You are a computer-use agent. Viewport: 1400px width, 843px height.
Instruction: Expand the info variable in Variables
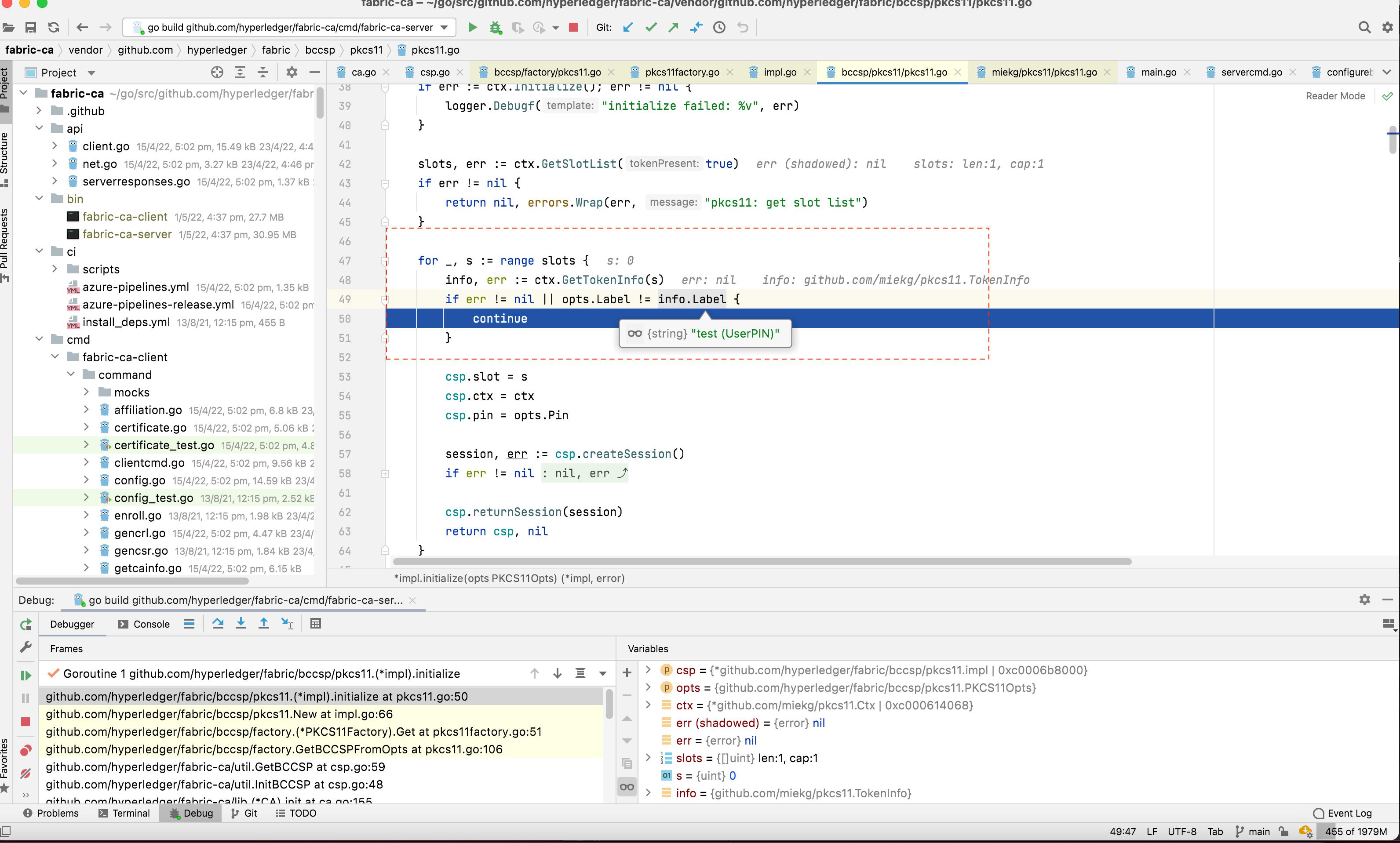point(648,793)
